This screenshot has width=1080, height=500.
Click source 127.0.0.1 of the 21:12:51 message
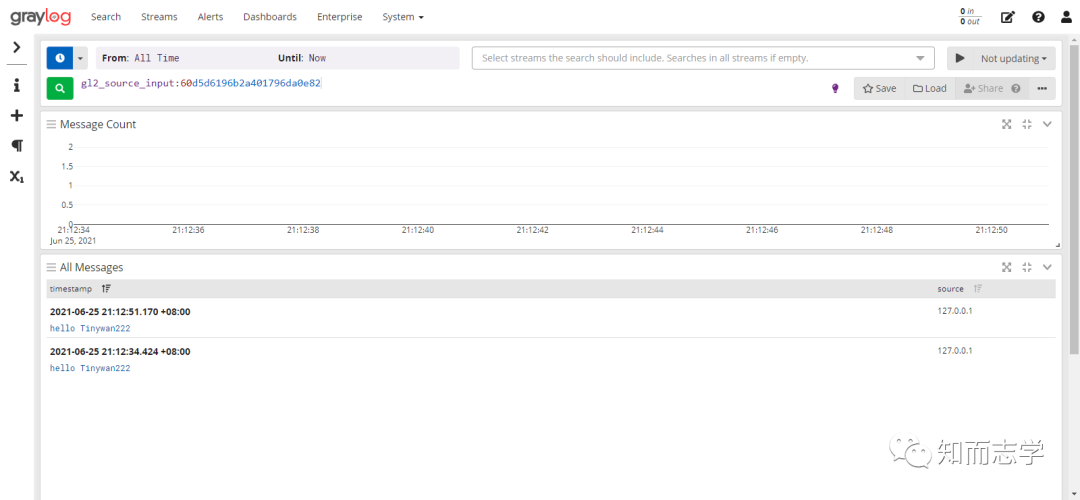click(955, 311)
